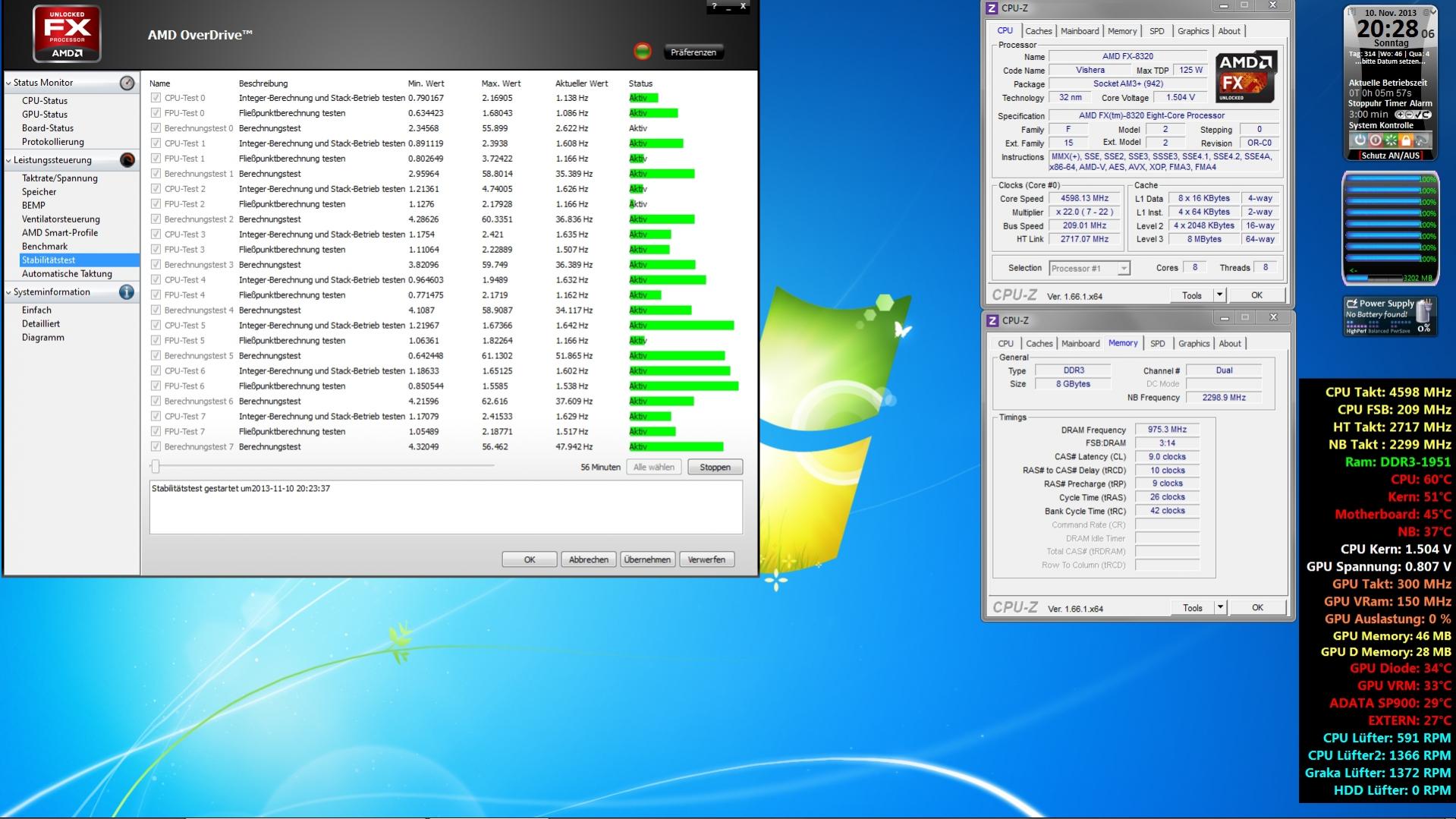This screenshot has height=819, width=1456.
Task: Click the Systeminformation info icon
Action: (x=127, y=292)
